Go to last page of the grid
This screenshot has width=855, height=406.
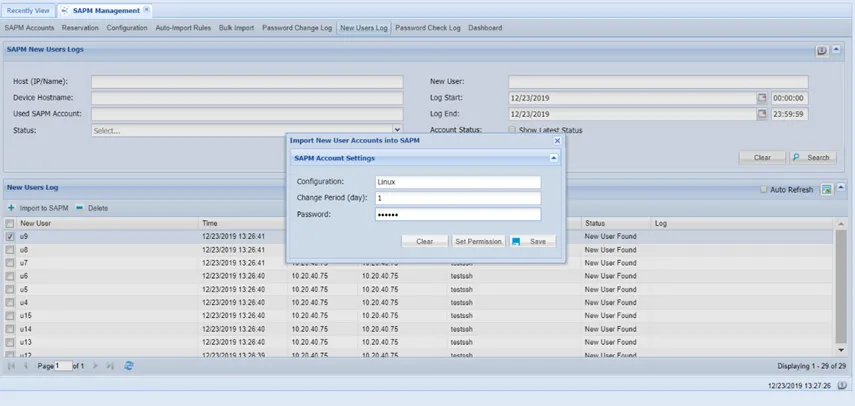tap(110, 366)
